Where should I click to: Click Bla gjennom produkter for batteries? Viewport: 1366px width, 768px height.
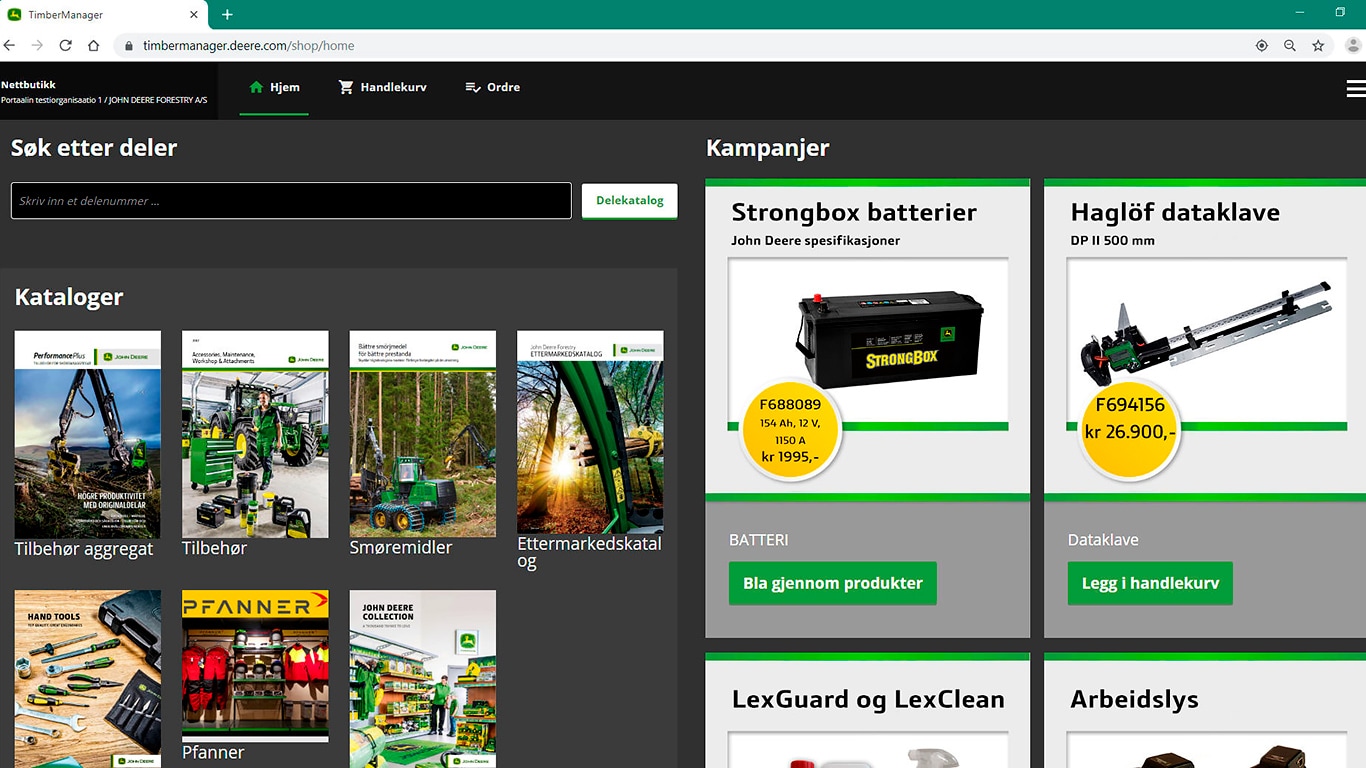click(833, 583)
